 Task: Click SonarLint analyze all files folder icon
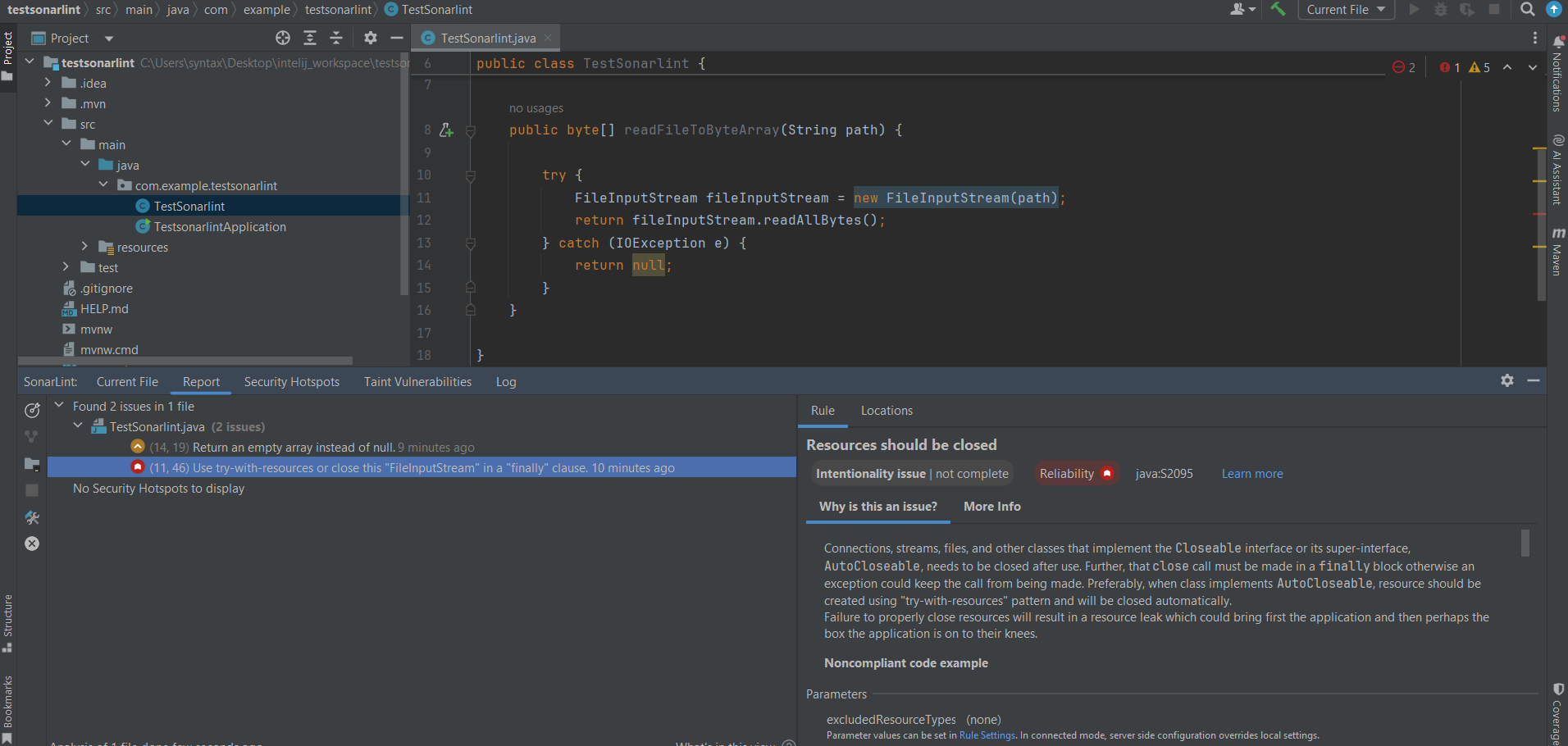[32, 464]
